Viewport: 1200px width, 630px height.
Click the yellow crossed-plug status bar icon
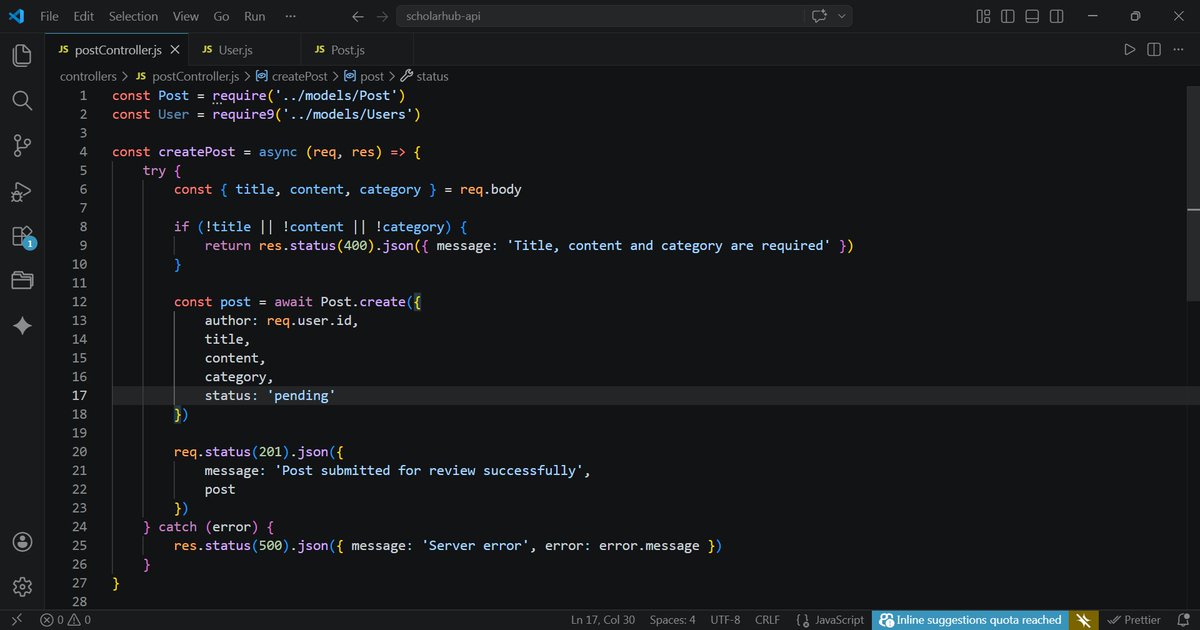coord(1083,620)
